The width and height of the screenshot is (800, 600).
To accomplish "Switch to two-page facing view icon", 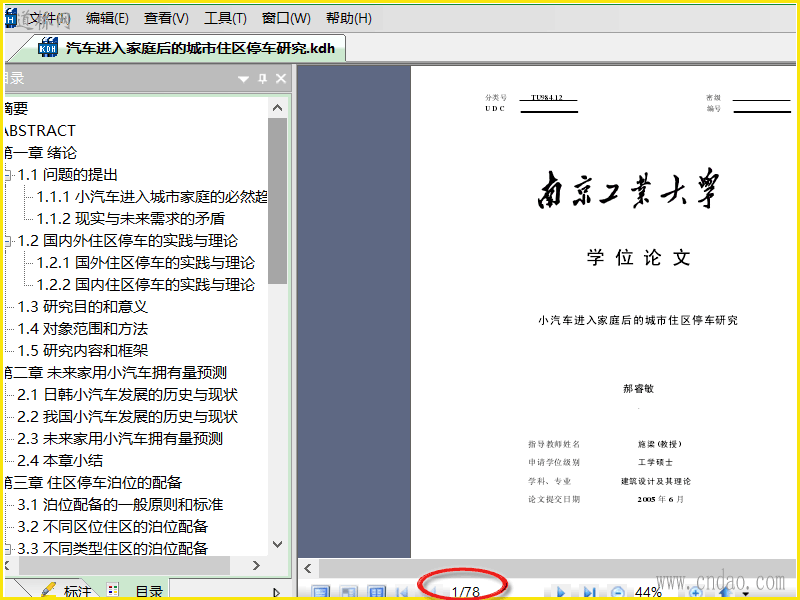I will click(377, 592).
